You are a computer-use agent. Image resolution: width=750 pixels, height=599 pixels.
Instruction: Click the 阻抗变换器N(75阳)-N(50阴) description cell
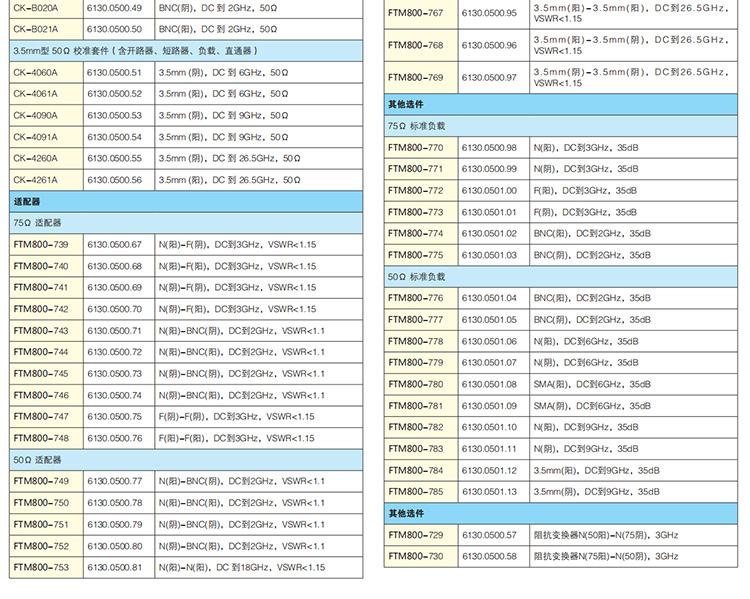pos(606,556)
